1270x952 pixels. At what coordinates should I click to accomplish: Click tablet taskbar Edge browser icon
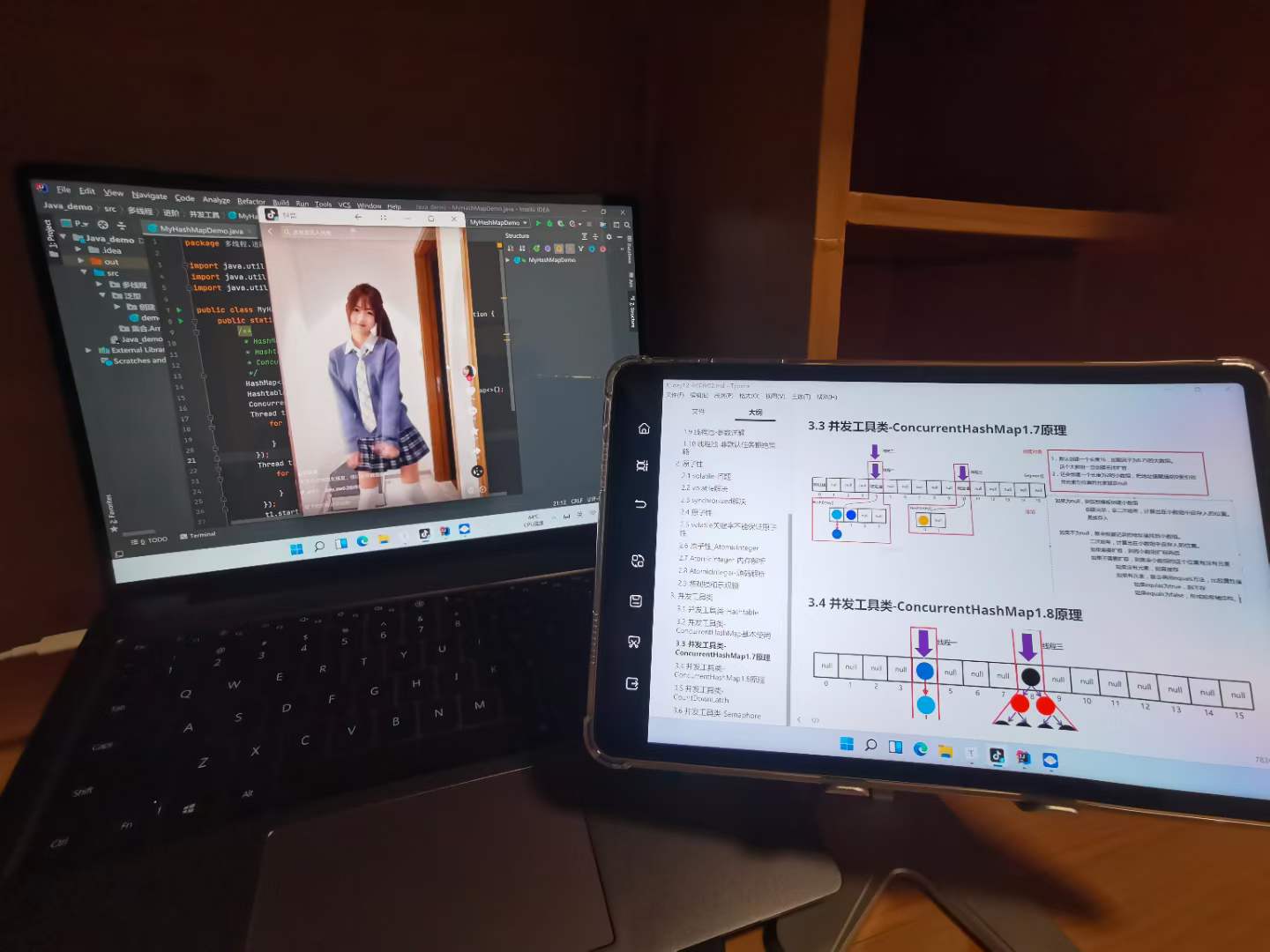(921, 748)
